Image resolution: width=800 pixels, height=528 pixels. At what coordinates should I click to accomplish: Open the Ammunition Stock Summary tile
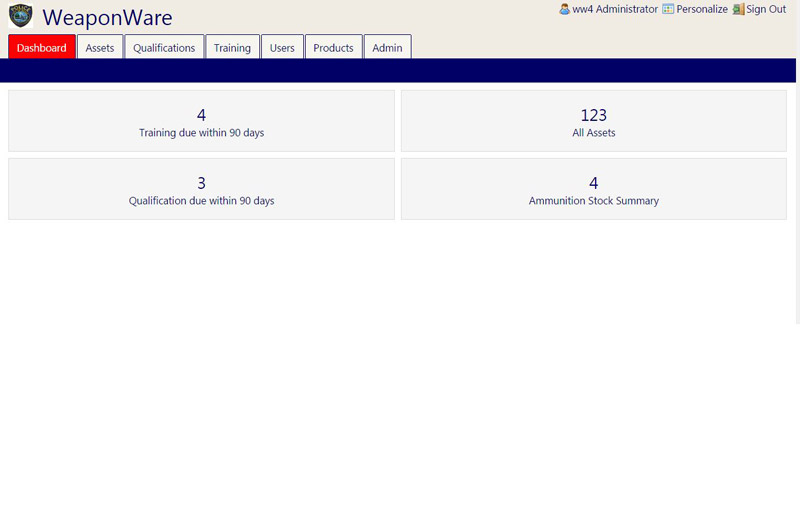click(593, 190)
